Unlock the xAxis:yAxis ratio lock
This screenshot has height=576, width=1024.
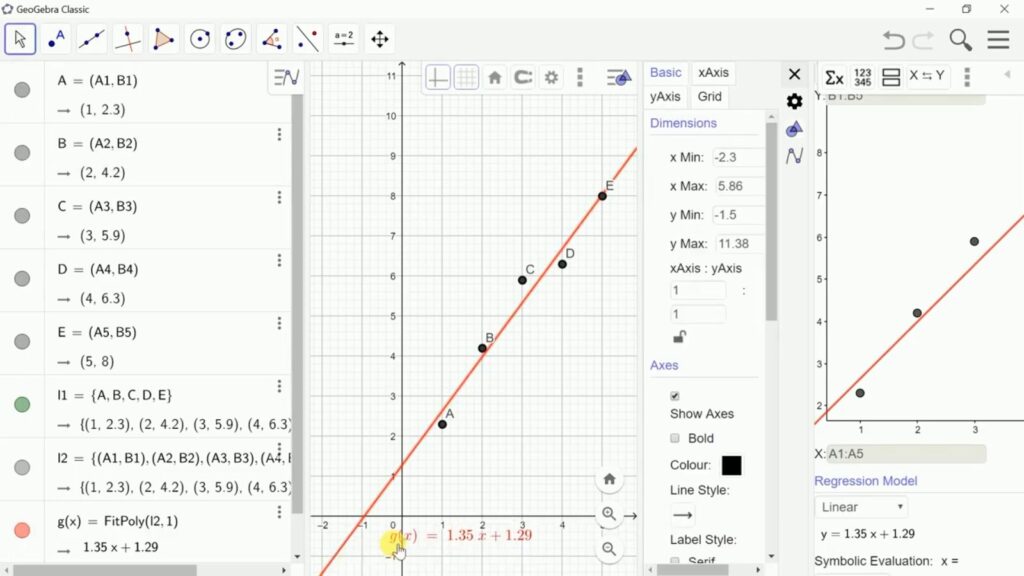coord(679,337)
